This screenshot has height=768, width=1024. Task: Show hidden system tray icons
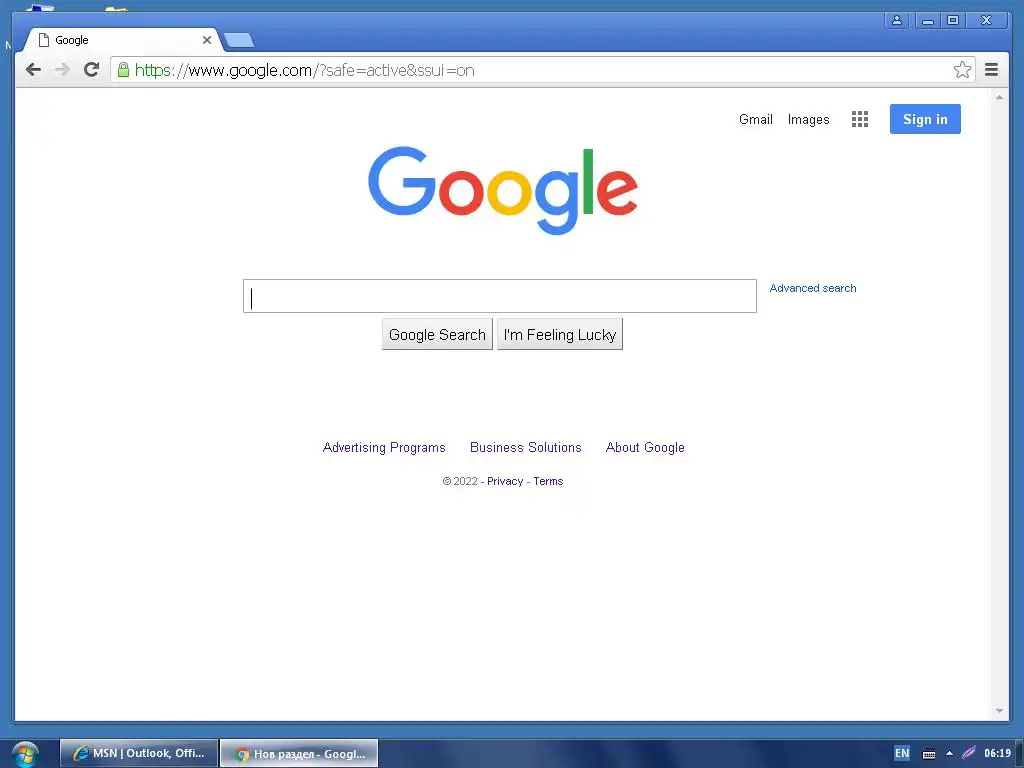(950, 754)
